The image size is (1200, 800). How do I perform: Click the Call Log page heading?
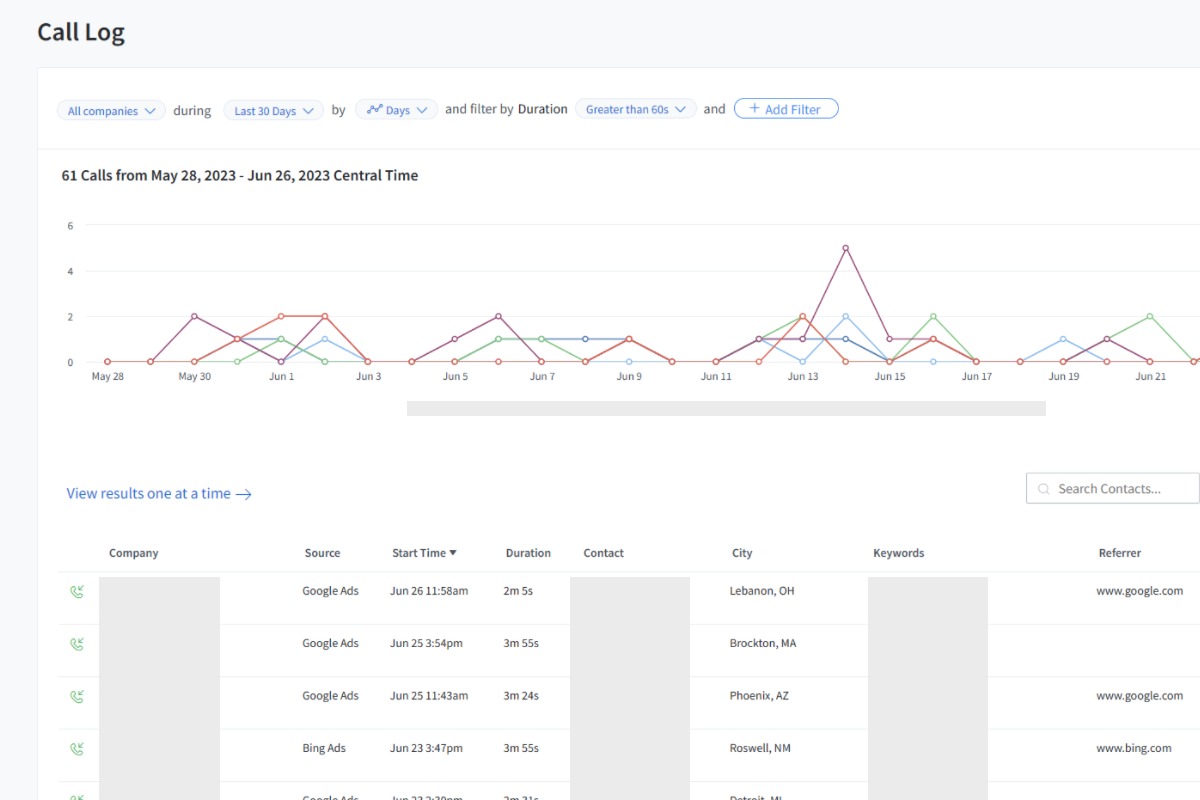tap(81, 32)
